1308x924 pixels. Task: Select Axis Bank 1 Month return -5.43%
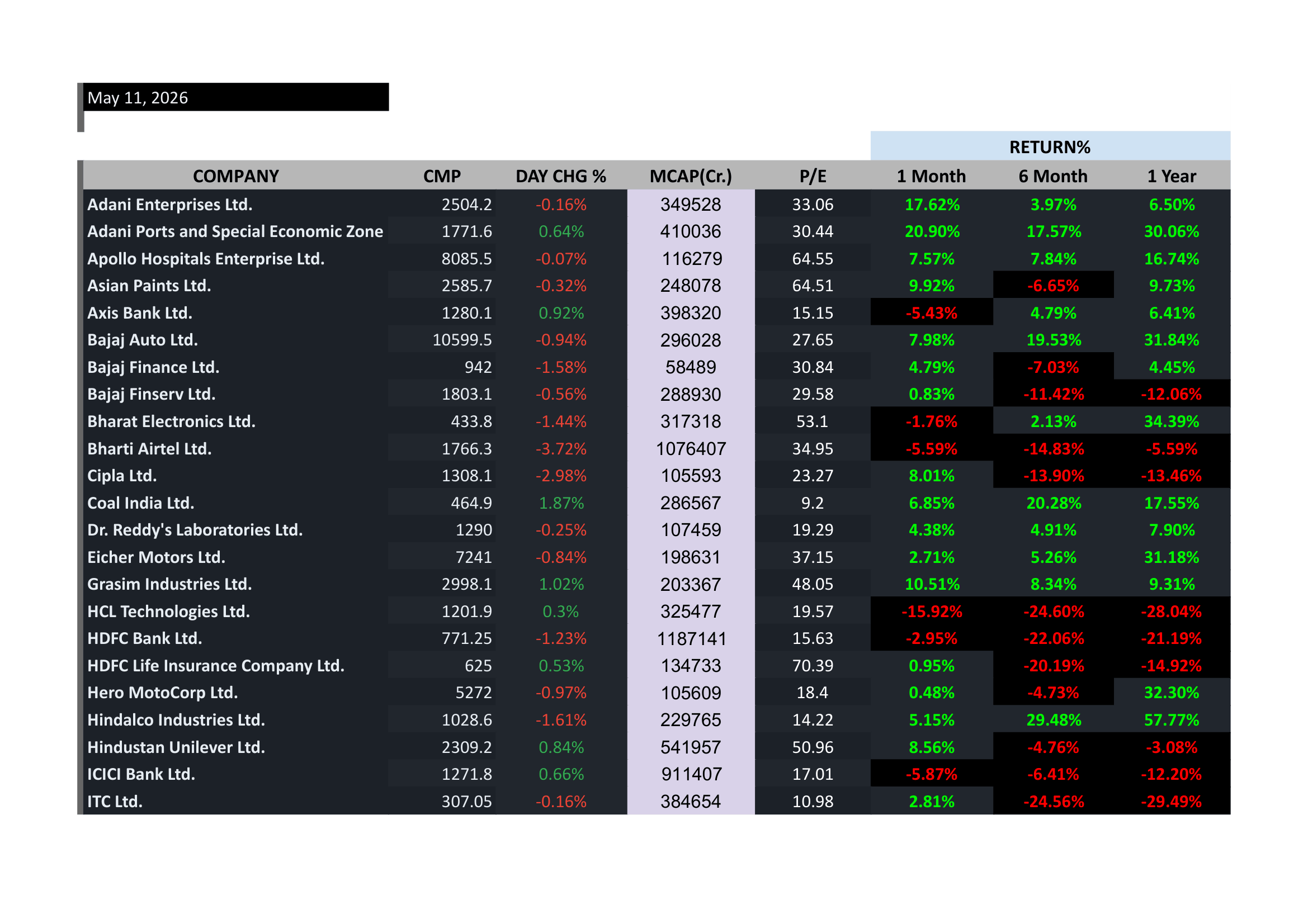(932, 312)
